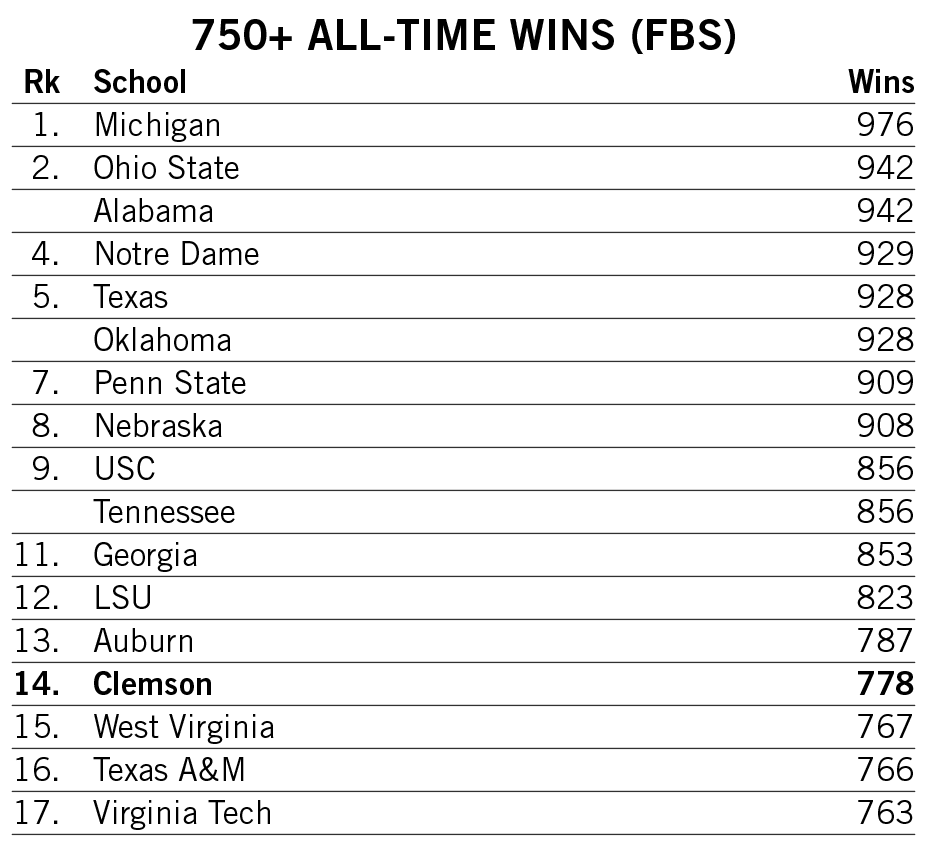
Task: Click the Michigan school name
Action: (x=157, y=125)
